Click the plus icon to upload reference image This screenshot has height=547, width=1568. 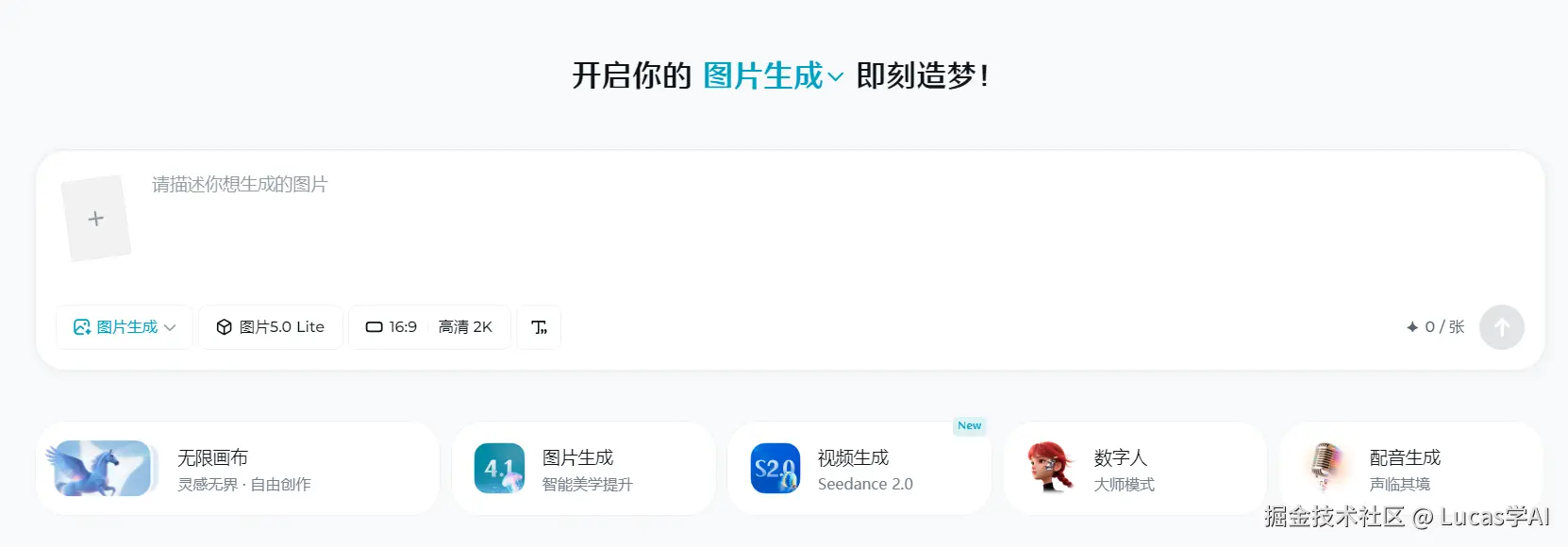[x=95, y=219]
